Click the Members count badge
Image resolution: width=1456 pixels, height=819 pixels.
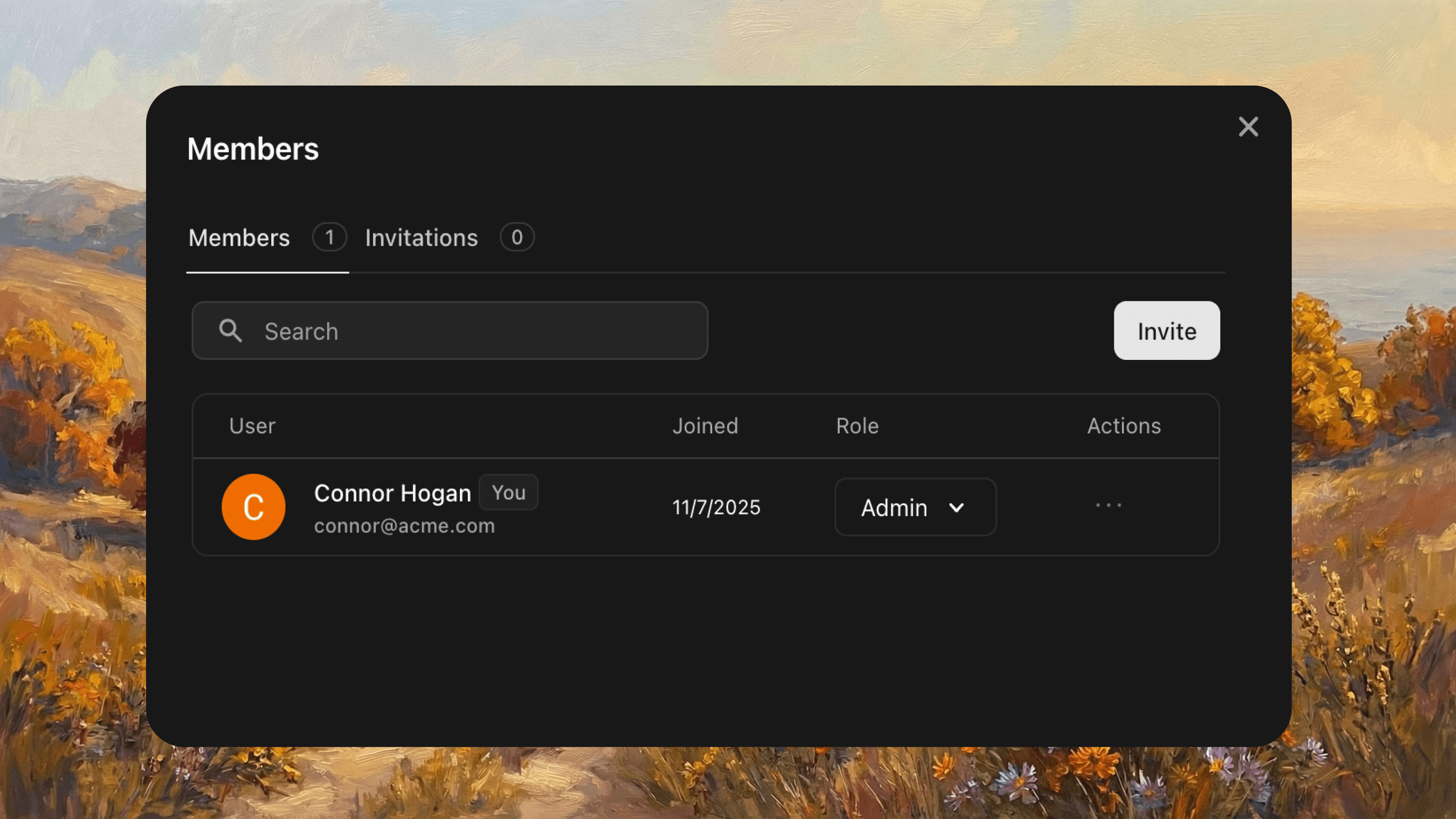(x=329, y=238)
